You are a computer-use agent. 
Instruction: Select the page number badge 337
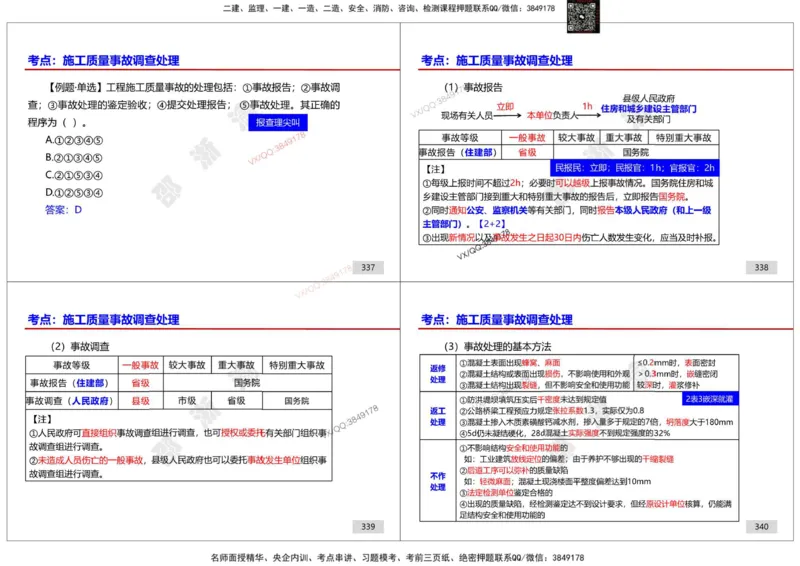point(368,267)
